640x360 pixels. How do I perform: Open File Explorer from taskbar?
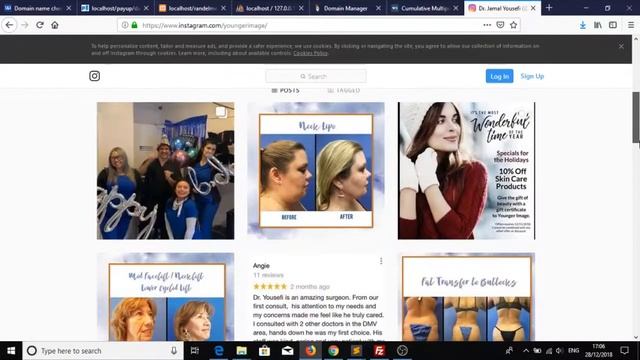[242, 351]
